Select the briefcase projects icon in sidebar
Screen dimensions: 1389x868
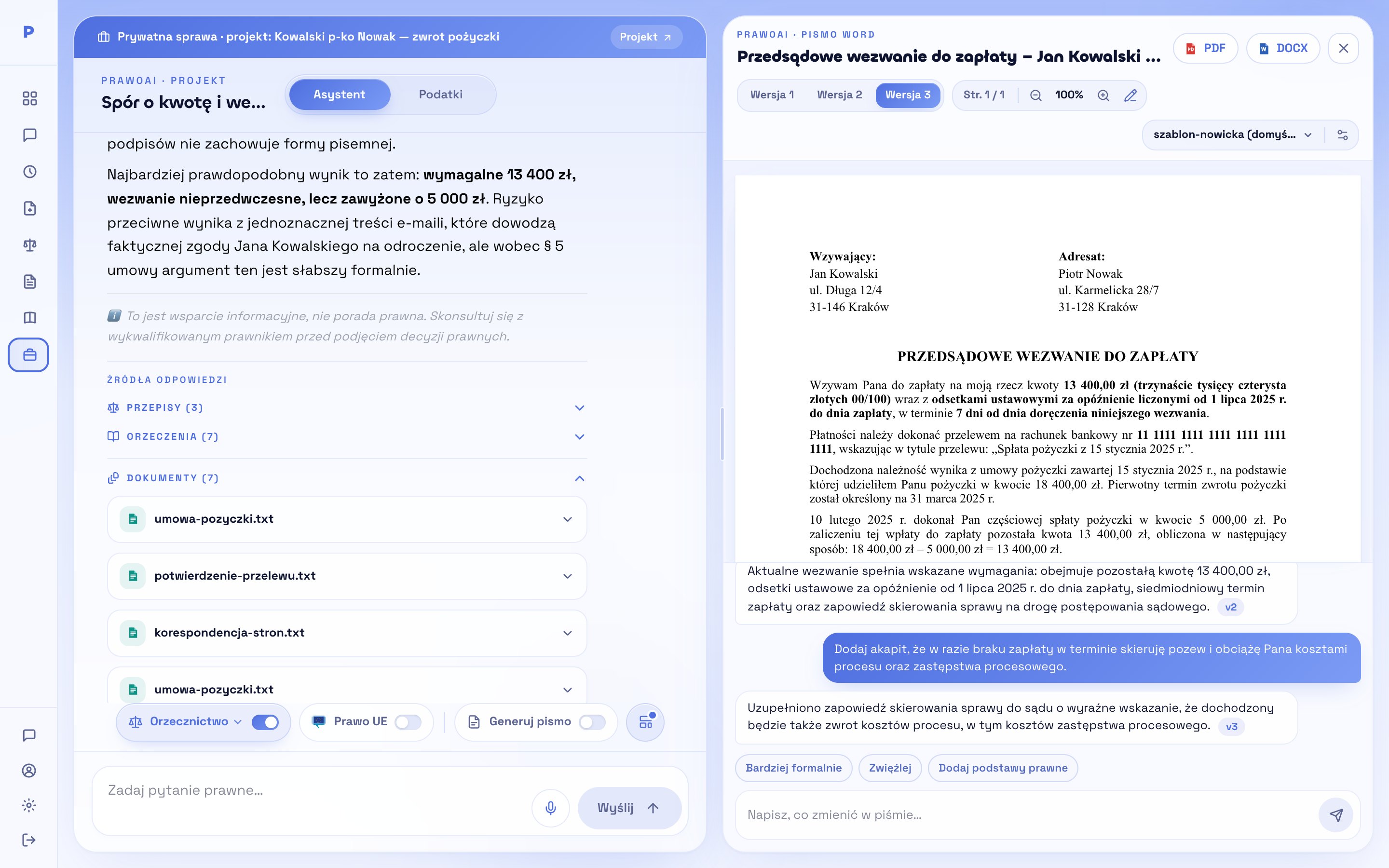[29, 355]
